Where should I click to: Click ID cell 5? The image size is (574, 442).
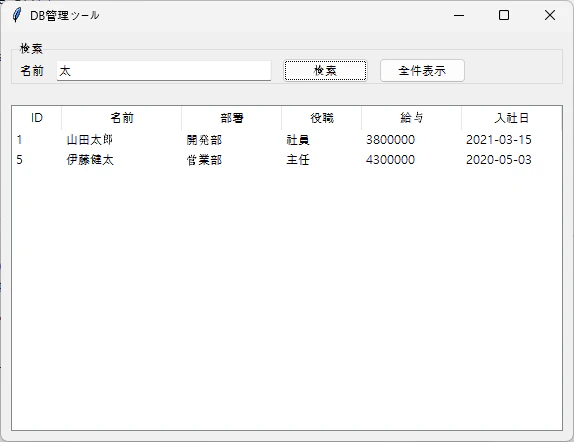pyautogui.click(x=19, y=160)
